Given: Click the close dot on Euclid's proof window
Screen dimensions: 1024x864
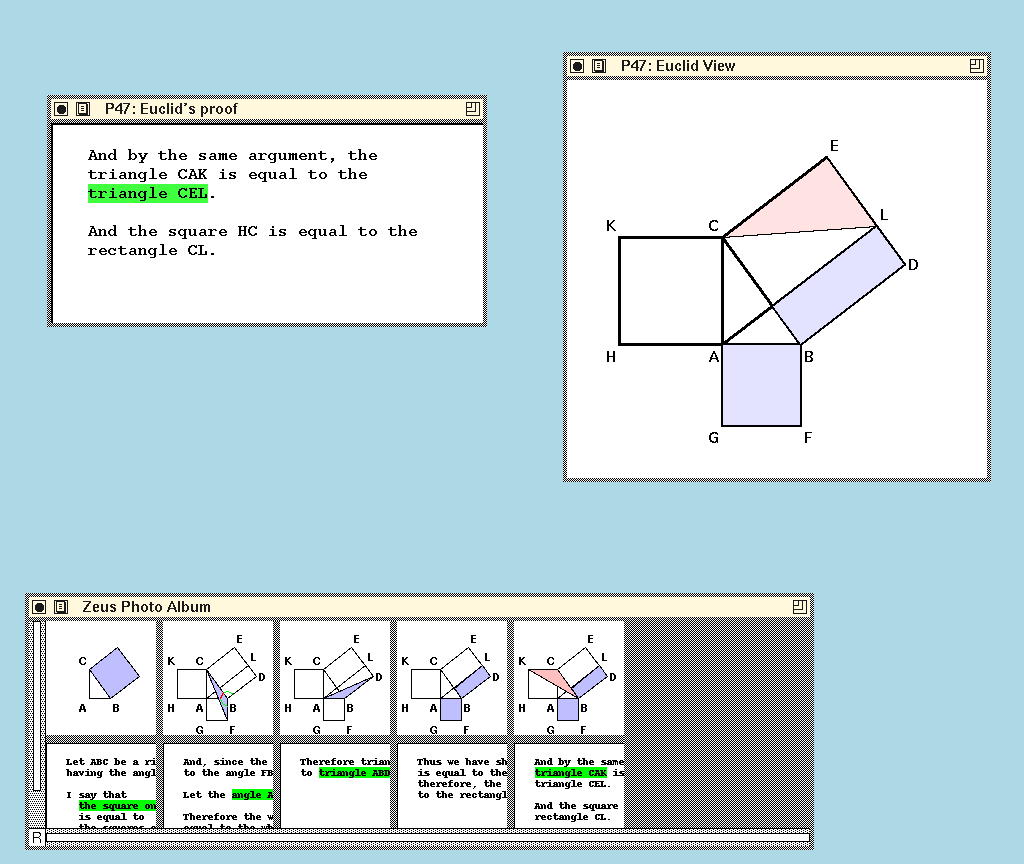Looking at the screenshot, I should point(61,109).
